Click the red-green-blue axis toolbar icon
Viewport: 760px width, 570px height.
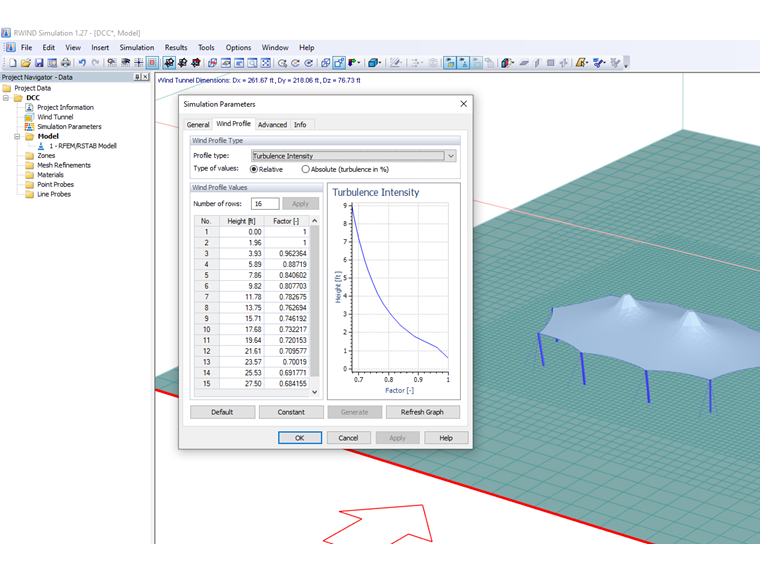point(352,63)
